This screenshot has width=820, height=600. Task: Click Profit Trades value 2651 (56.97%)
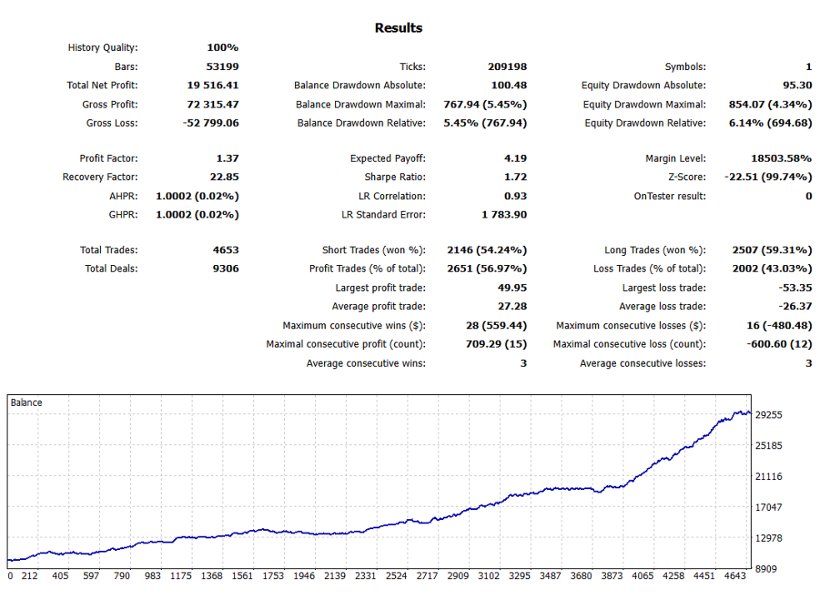click(x=487, y=268)
